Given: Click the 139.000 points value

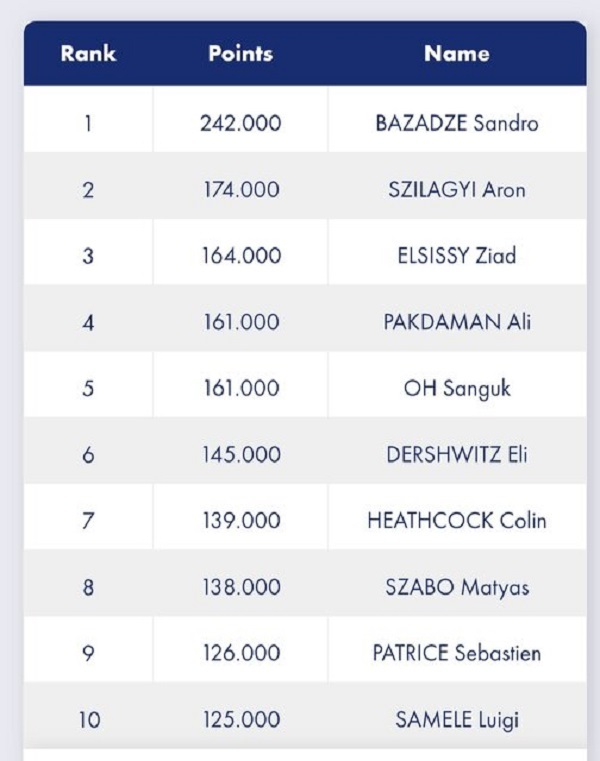Looking at the screenshot, I should pos(240,521).
